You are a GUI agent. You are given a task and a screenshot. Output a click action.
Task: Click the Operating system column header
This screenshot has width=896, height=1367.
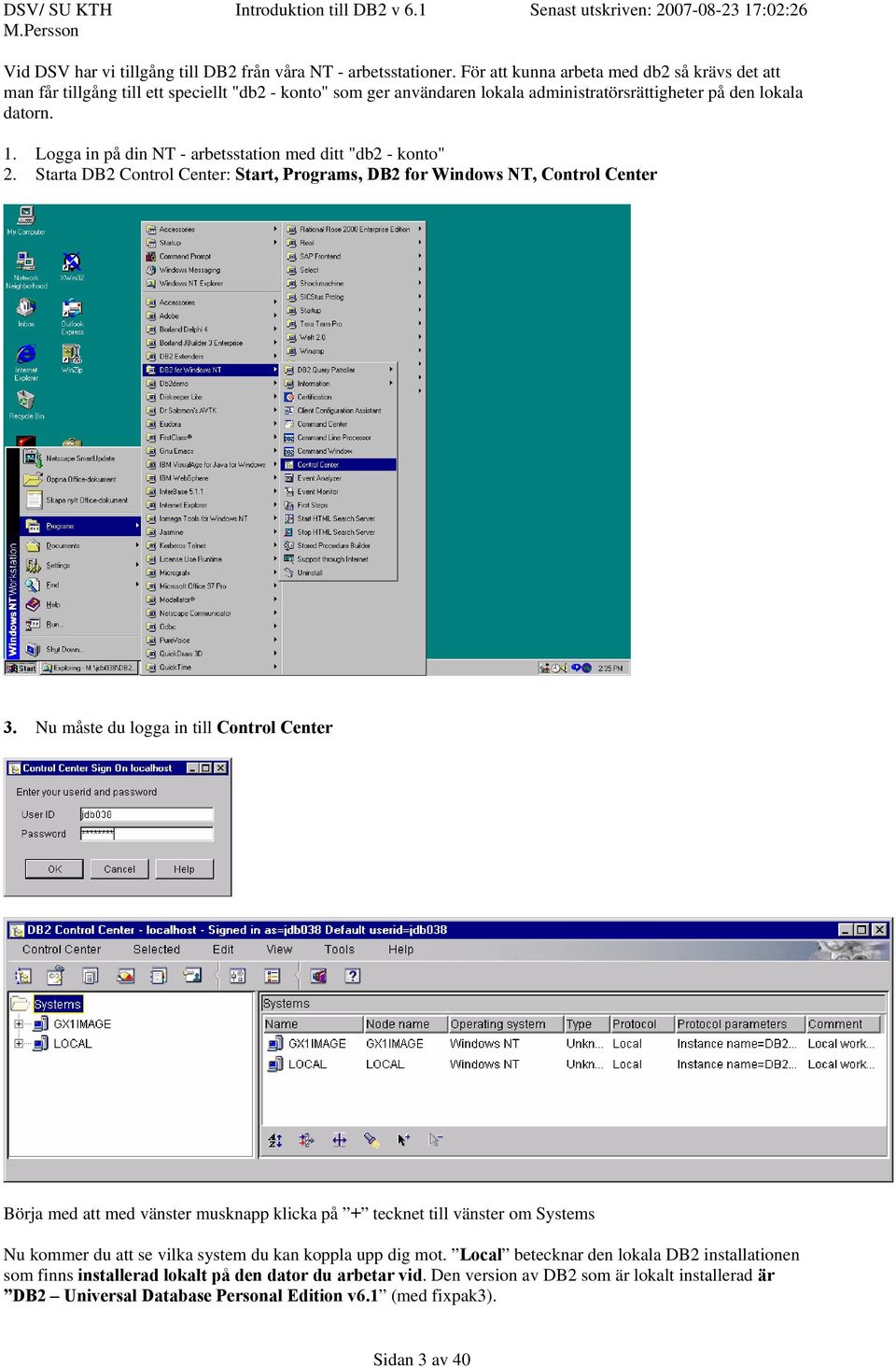coord(504,1023)
